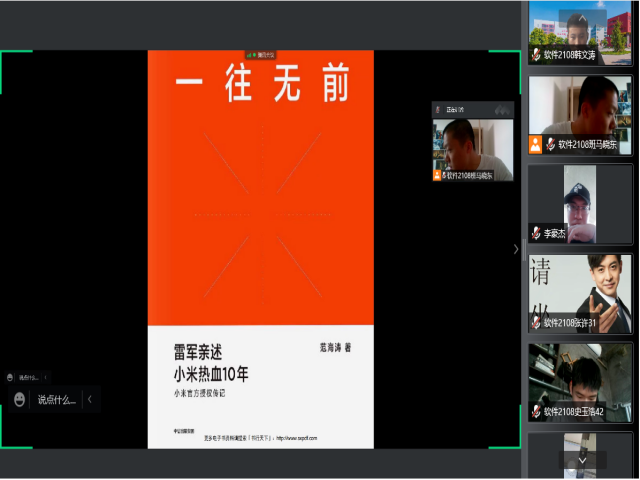Screen dimensions: 640x480
Task: Click orange host icon in floating video
Action: click(x=437, y=176)
